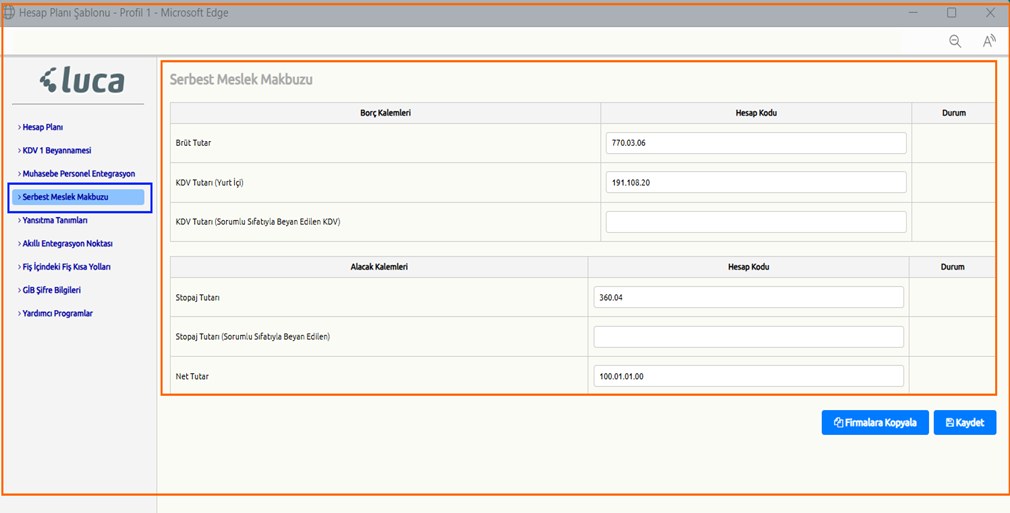Close the Edge window
This screenshot has width=1010, height=513.
990,13
